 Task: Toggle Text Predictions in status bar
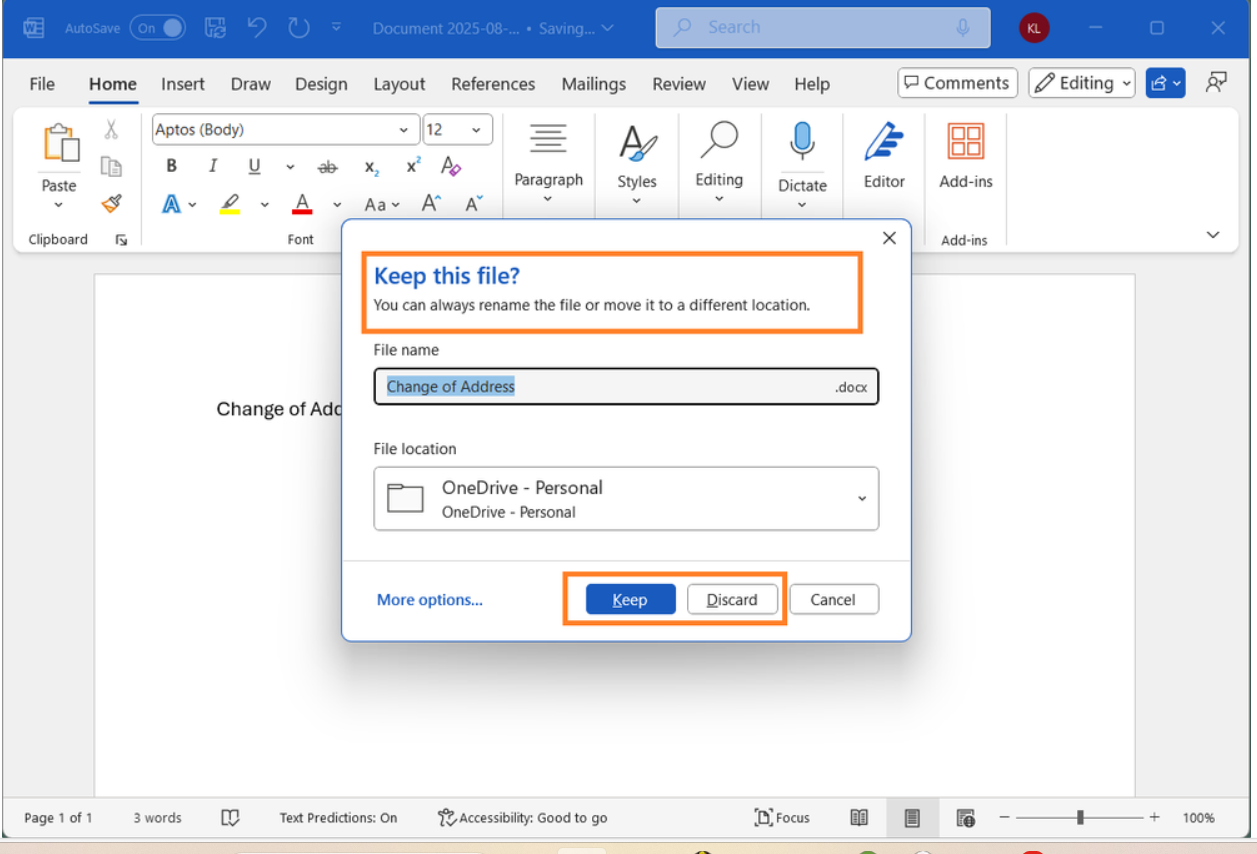[338, 817]
